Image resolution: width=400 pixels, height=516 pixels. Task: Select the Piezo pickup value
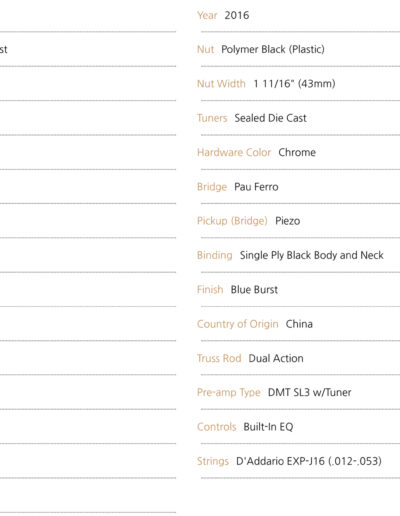pyautogui.click(x=287, y=221)
